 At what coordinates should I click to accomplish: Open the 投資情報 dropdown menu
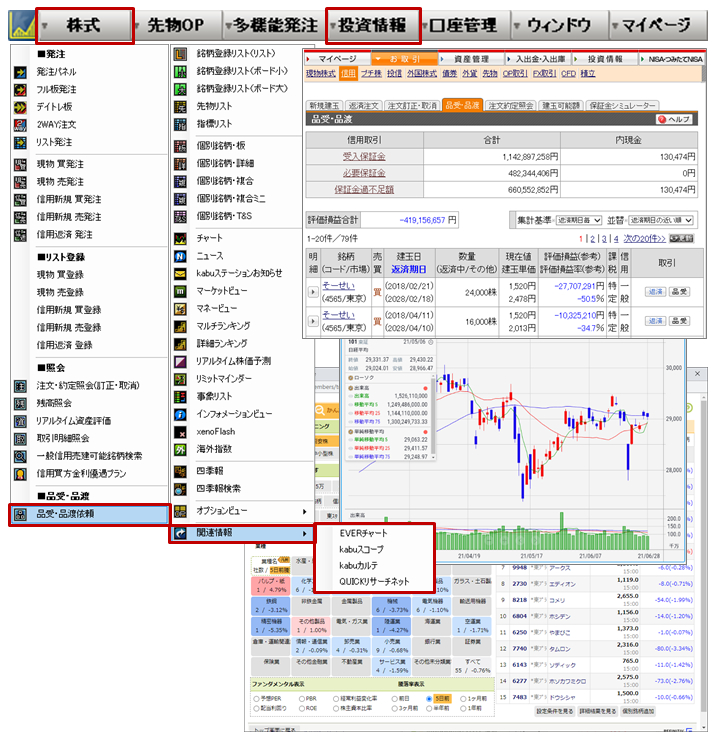tap(373, 25)
